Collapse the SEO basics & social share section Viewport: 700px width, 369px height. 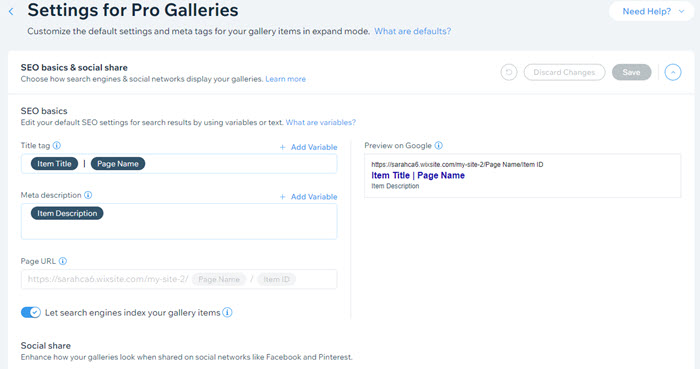pos(673,72)
